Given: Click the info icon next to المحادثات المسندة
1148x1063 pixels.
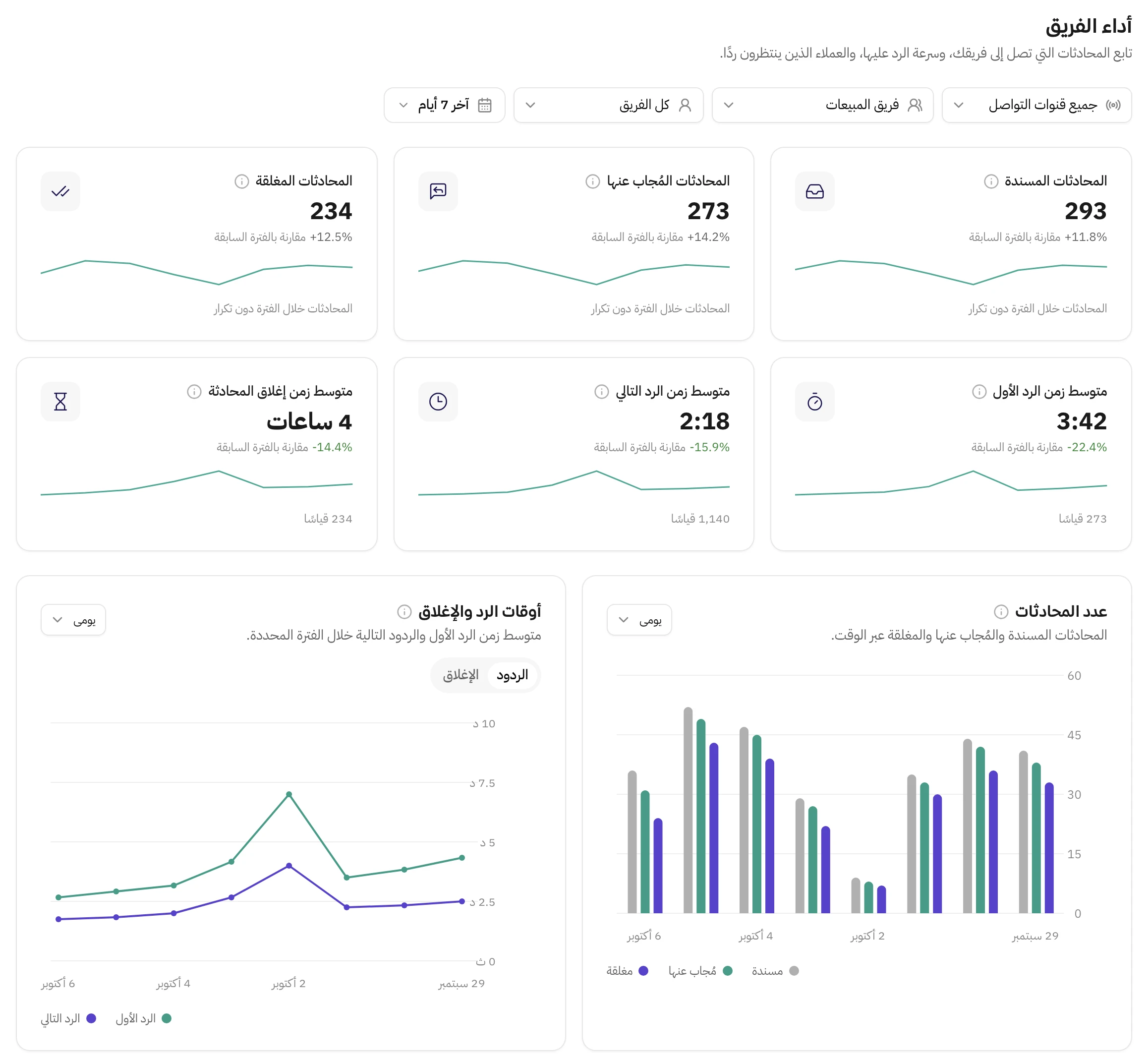Looking at the screenshot, I should pos(990,181).
